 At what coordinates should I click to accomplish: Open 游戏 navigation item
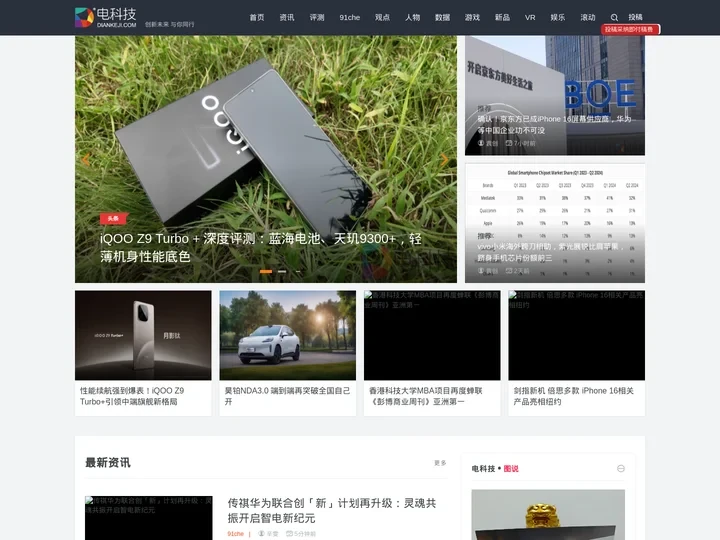coord(472,17)
